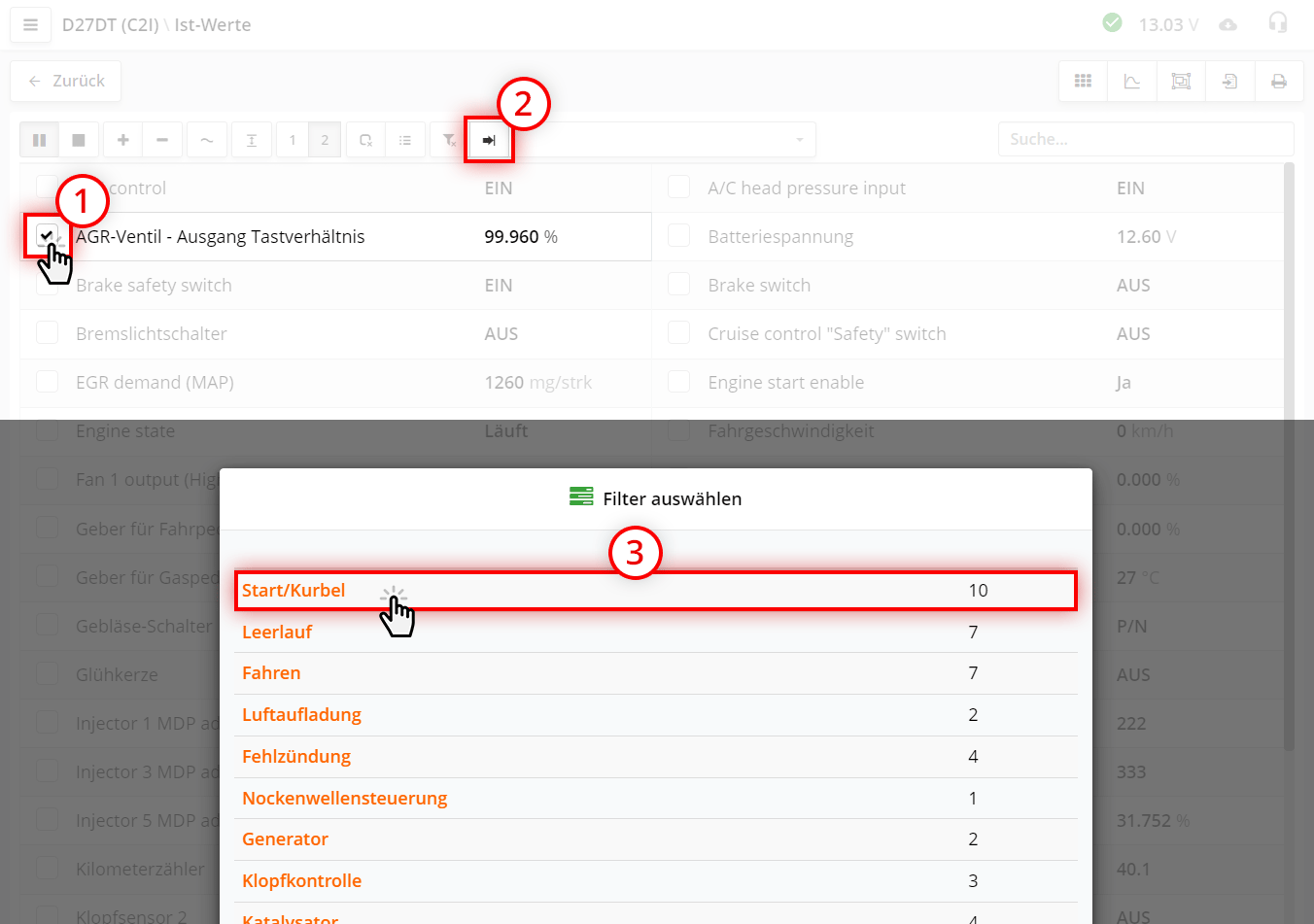Open the hamburger menu at top left
Image resolution: width=1314 pixels, height=924 pixels.
(x=30, y=25)
